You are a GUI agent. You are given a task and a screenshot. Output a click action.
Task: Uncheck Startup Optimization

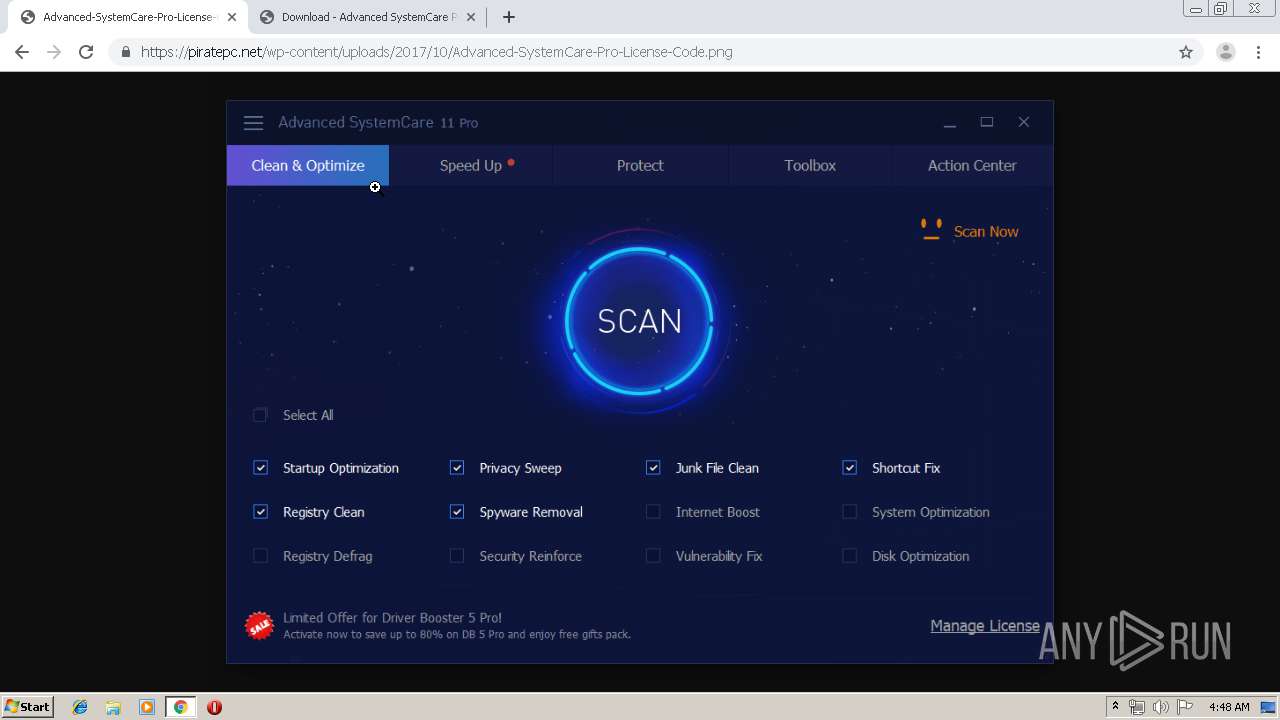[x=260, y=468]
